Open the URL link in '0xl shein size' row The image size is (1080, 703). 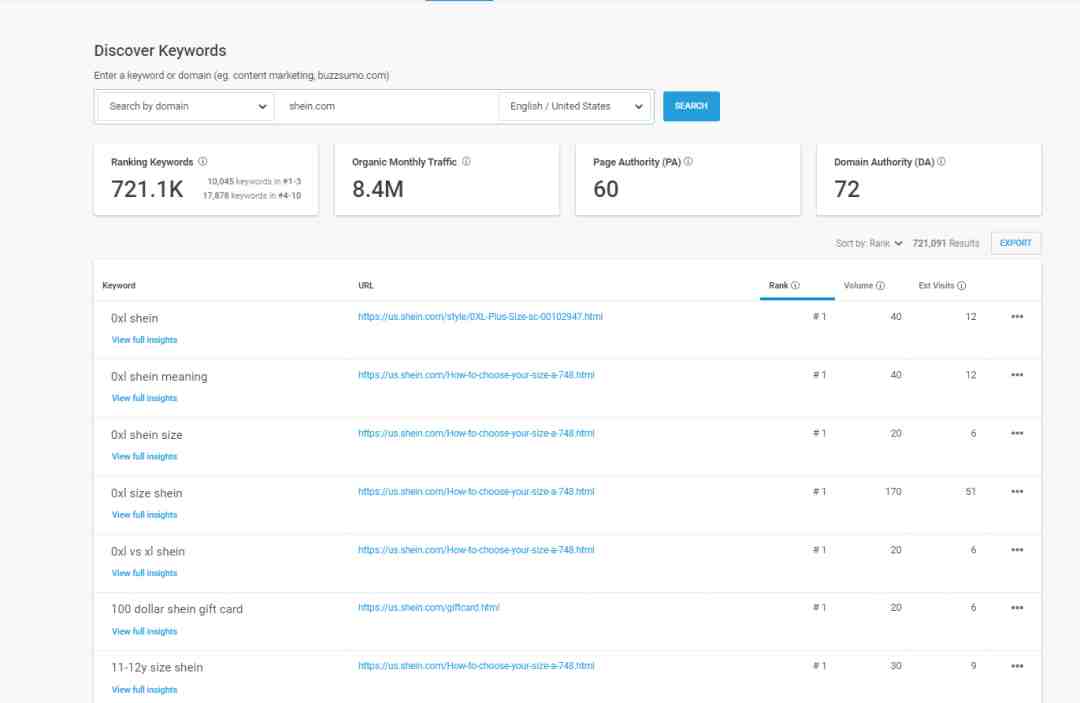pyautogui.click(x=476, y=433)
